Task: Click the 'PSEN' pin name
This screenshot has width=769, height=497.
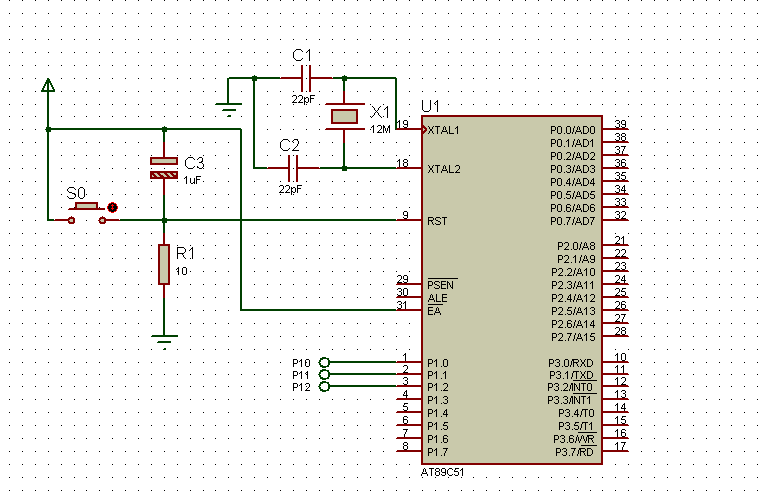Action: 440,285
